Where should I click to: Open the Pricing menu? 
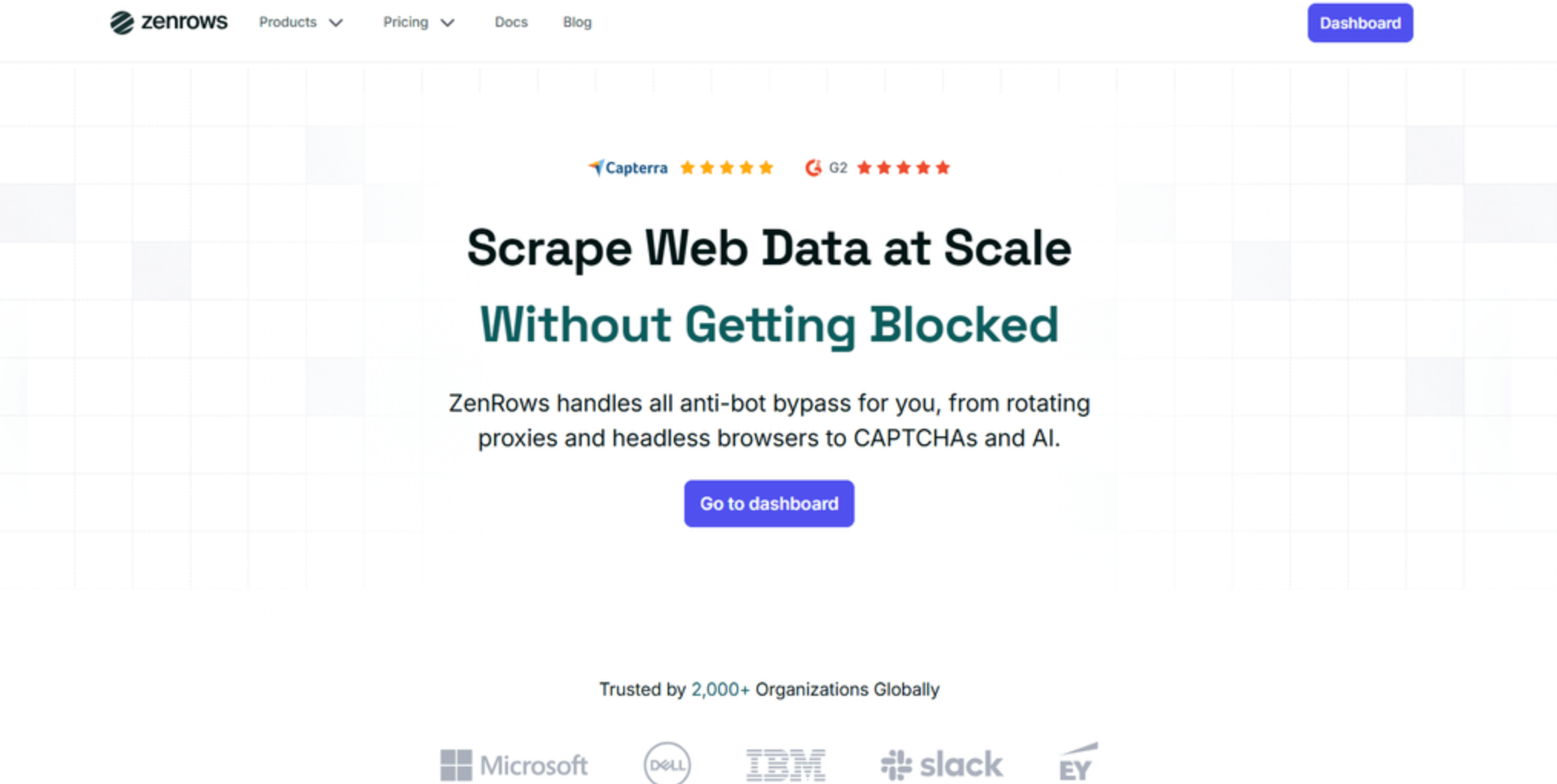pos(405,22)
